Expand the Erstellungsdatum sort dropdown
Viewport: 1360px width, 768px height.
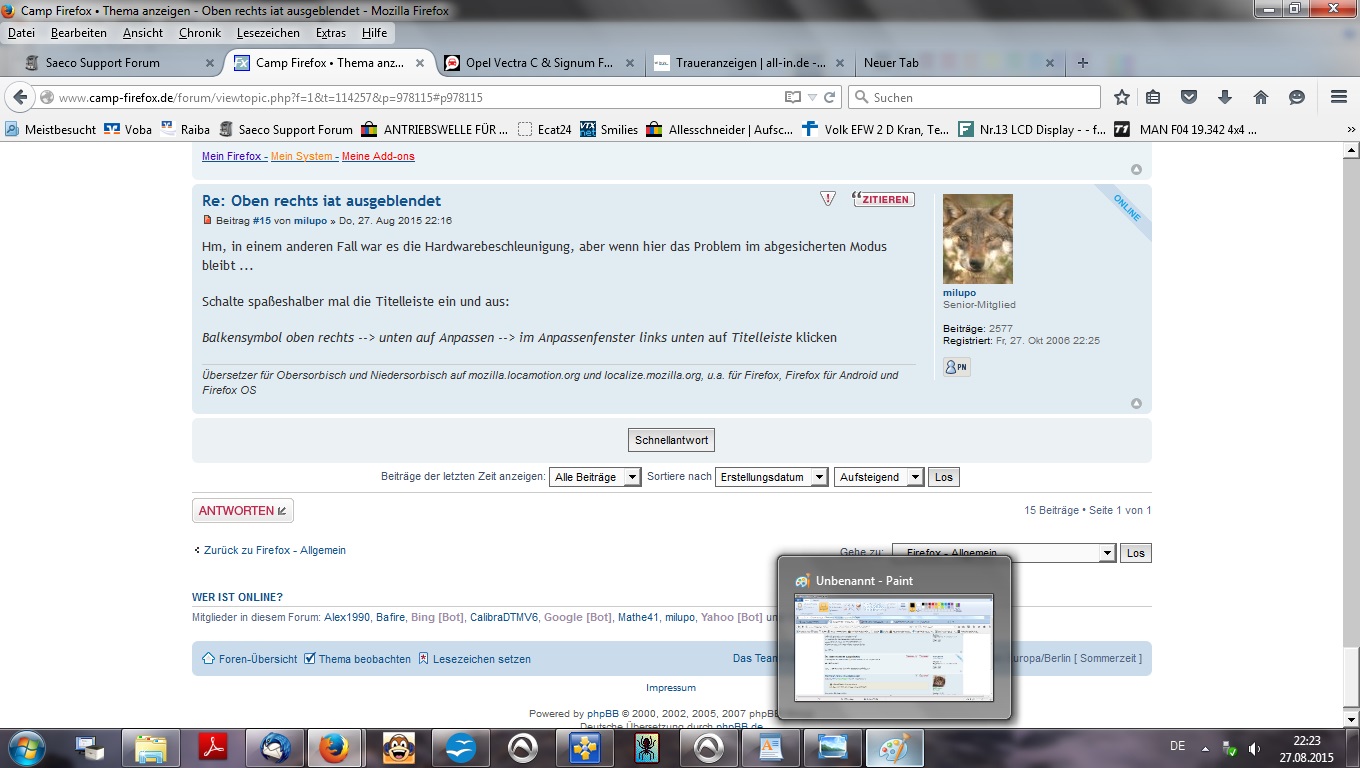tap(771, 477)
